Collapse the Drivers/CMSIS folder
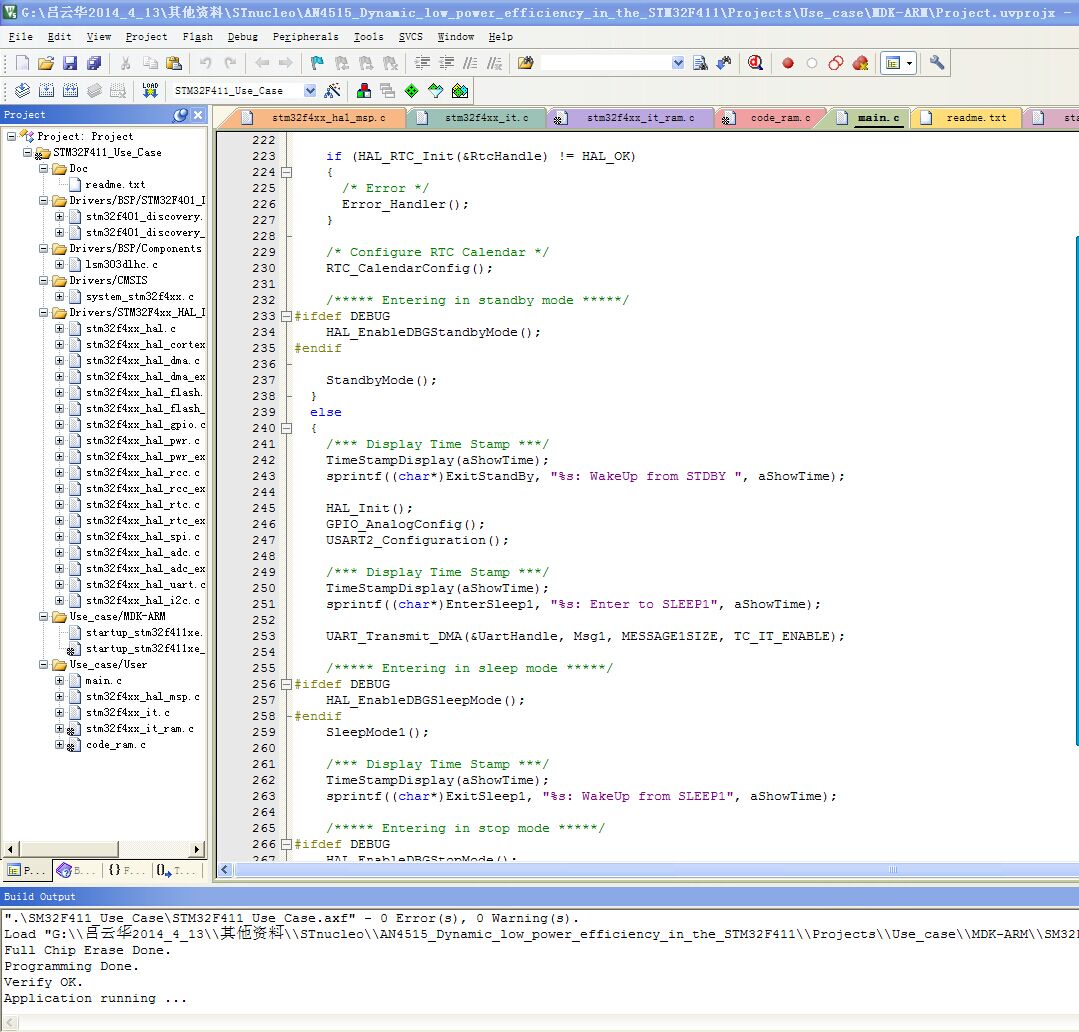The height and width of the screenshot is (1032, 1079). [43, 281]
